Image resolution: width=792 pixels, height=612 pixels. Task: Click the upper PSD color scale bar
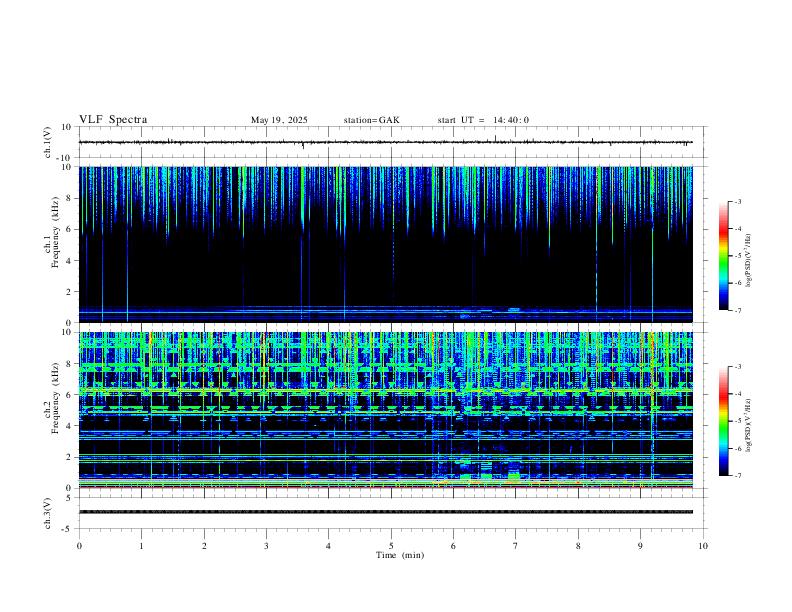(x=723, y=256)
